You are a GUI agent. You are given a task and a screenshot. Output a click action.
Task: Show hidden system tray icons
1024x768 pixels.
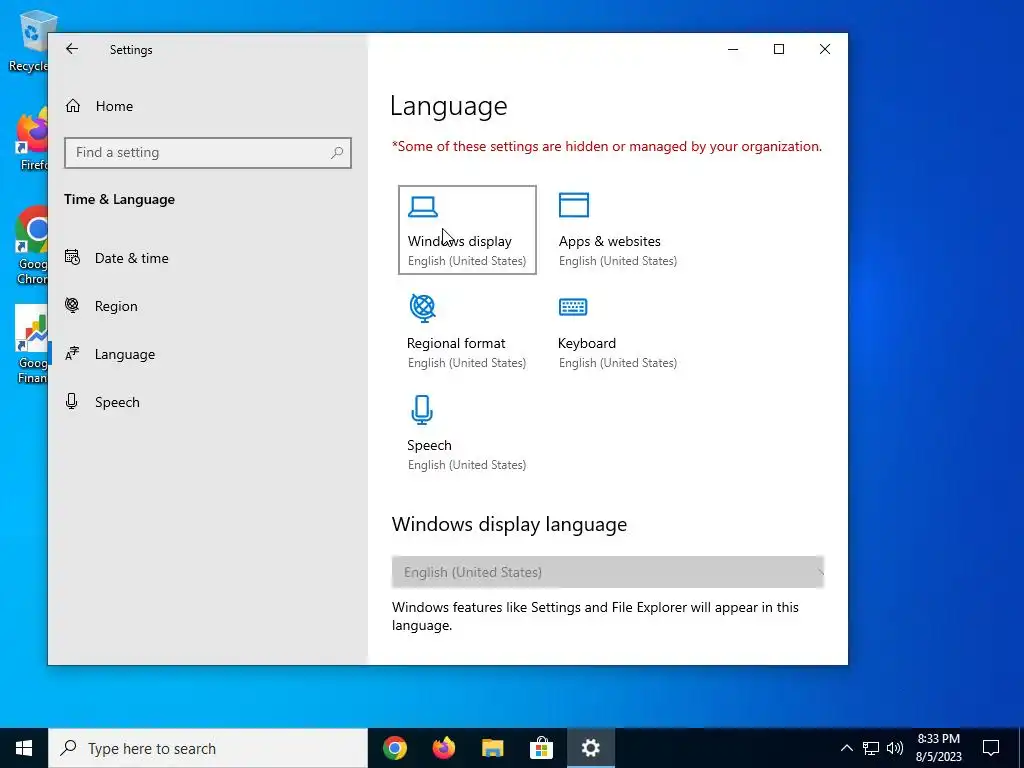[x=846, y=748]
